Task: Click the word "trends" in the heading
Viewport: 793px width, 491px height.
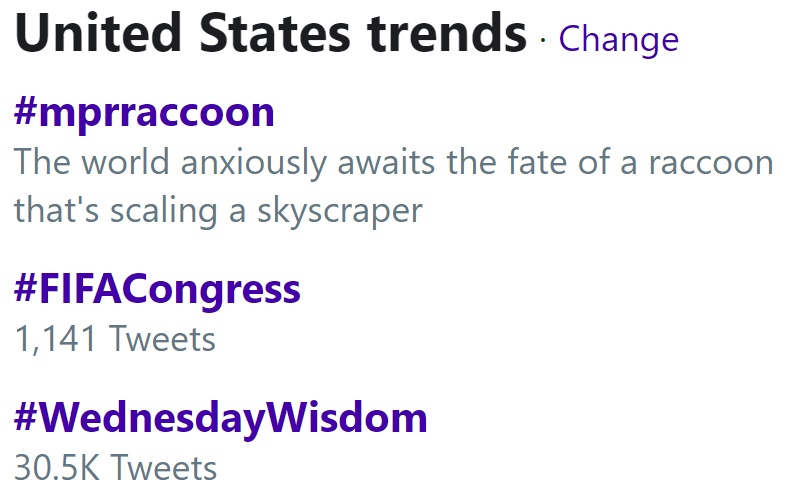Action: click(447, 33)
